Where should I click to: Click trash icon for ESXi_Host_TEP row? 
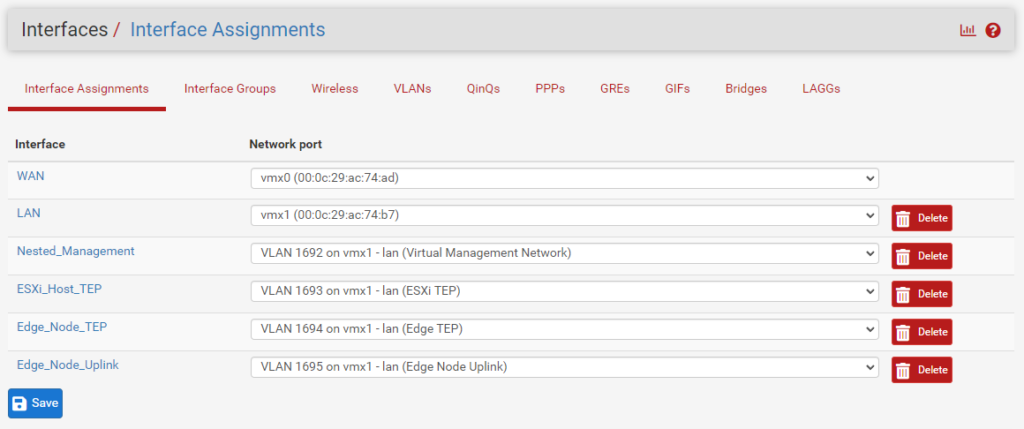coord(903,294)
